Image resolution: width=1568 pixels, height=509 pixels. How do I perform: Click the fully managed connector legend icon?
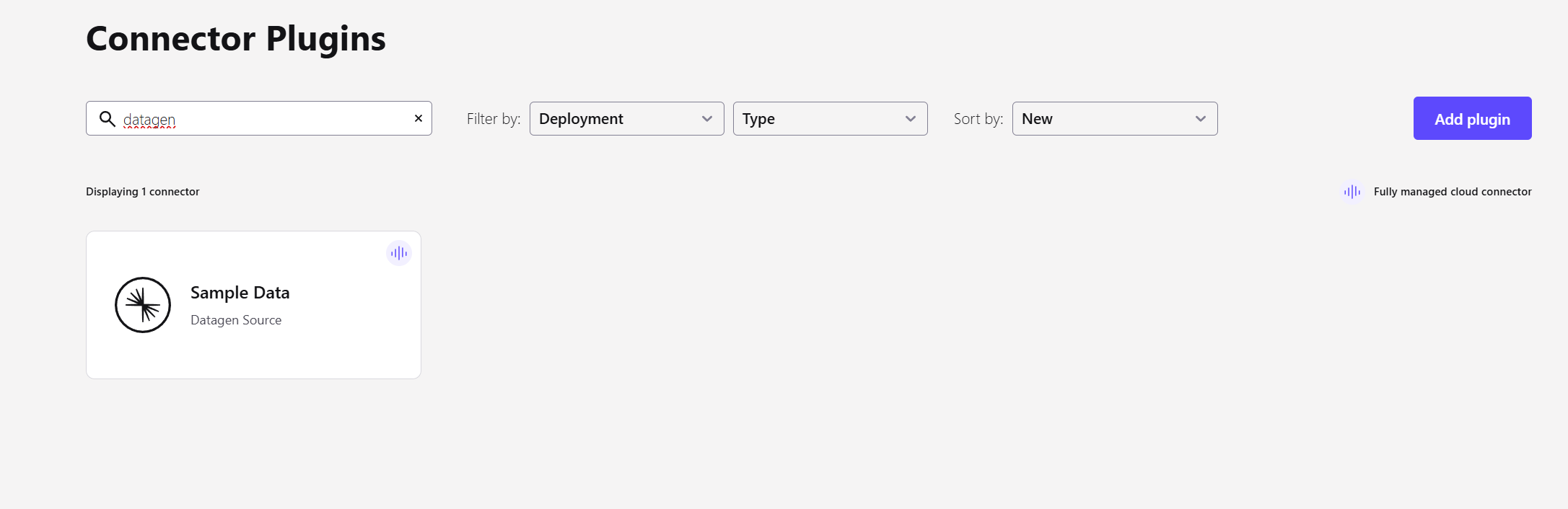coord(1352,192)
